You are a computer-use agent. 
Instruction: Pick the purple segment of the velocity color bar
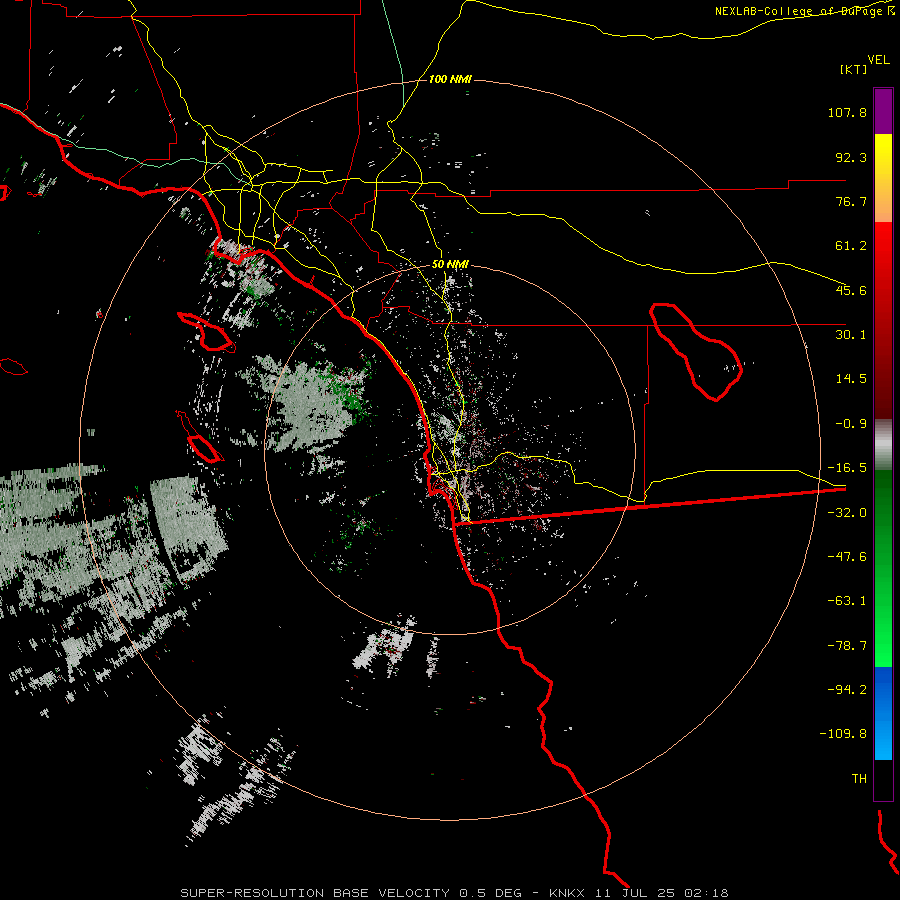point(883,112)
